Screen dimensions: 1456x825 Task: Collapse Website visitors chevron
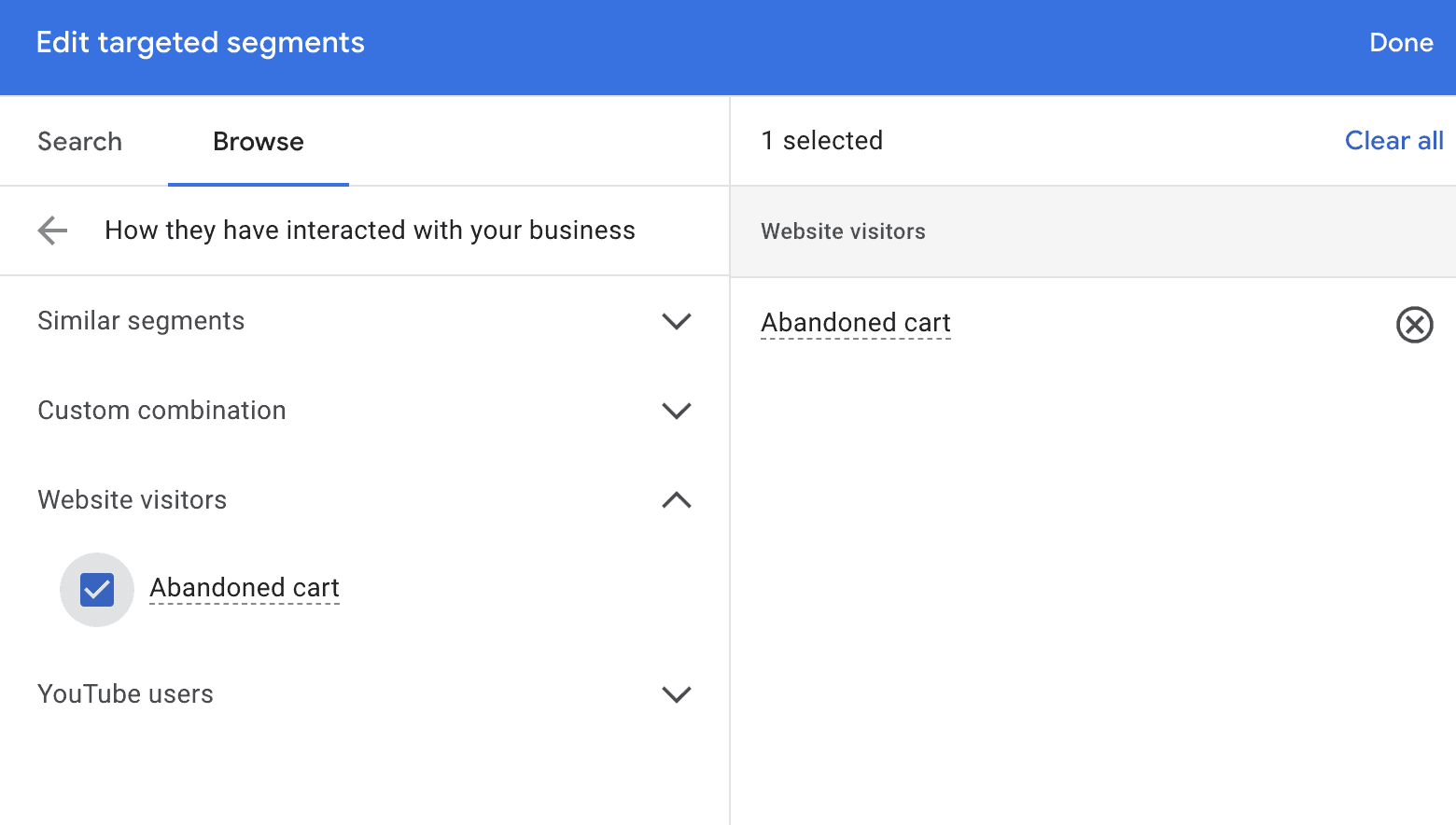tap(677, 500)
